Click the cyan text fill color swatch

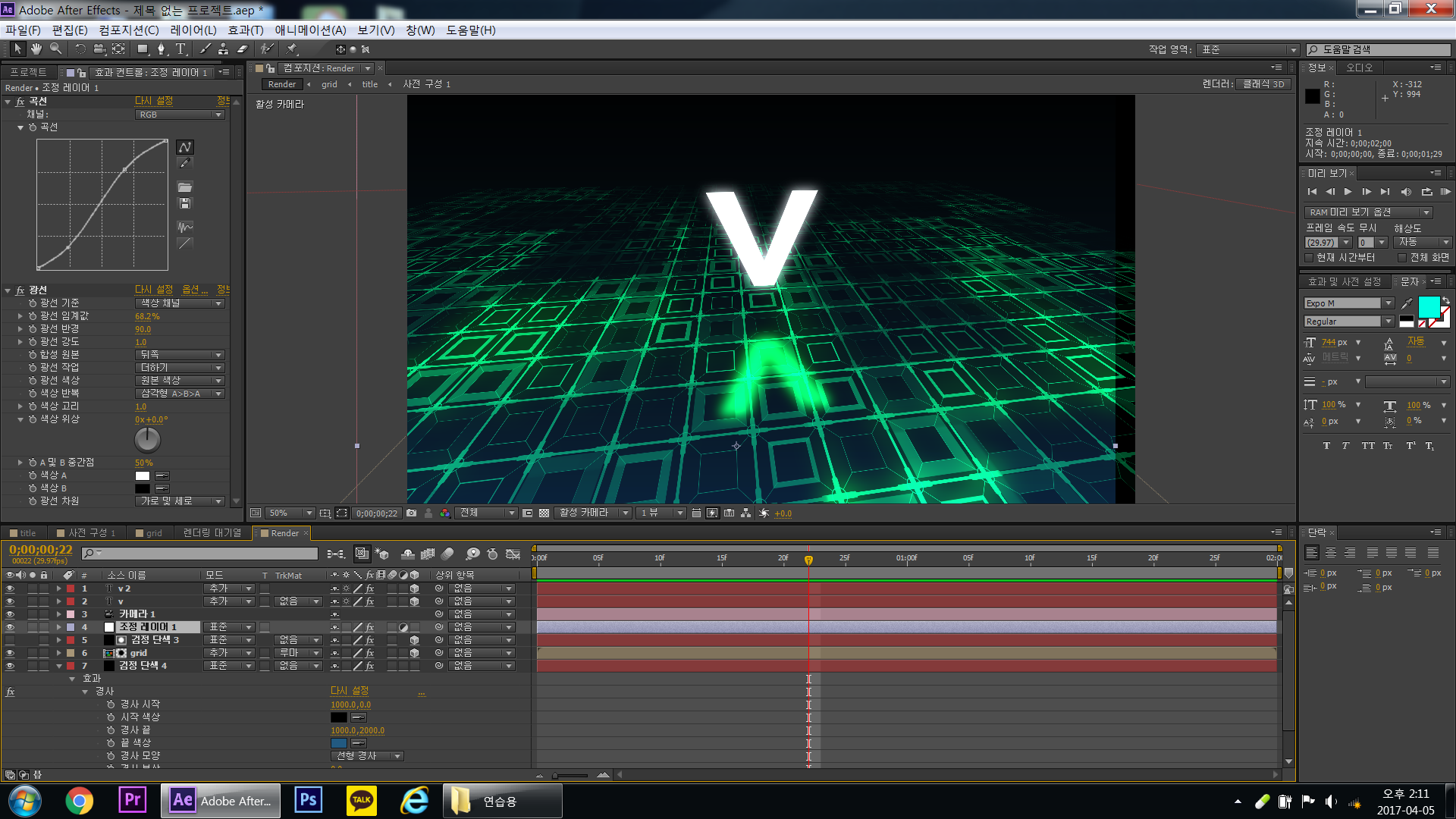(1429, 306)
